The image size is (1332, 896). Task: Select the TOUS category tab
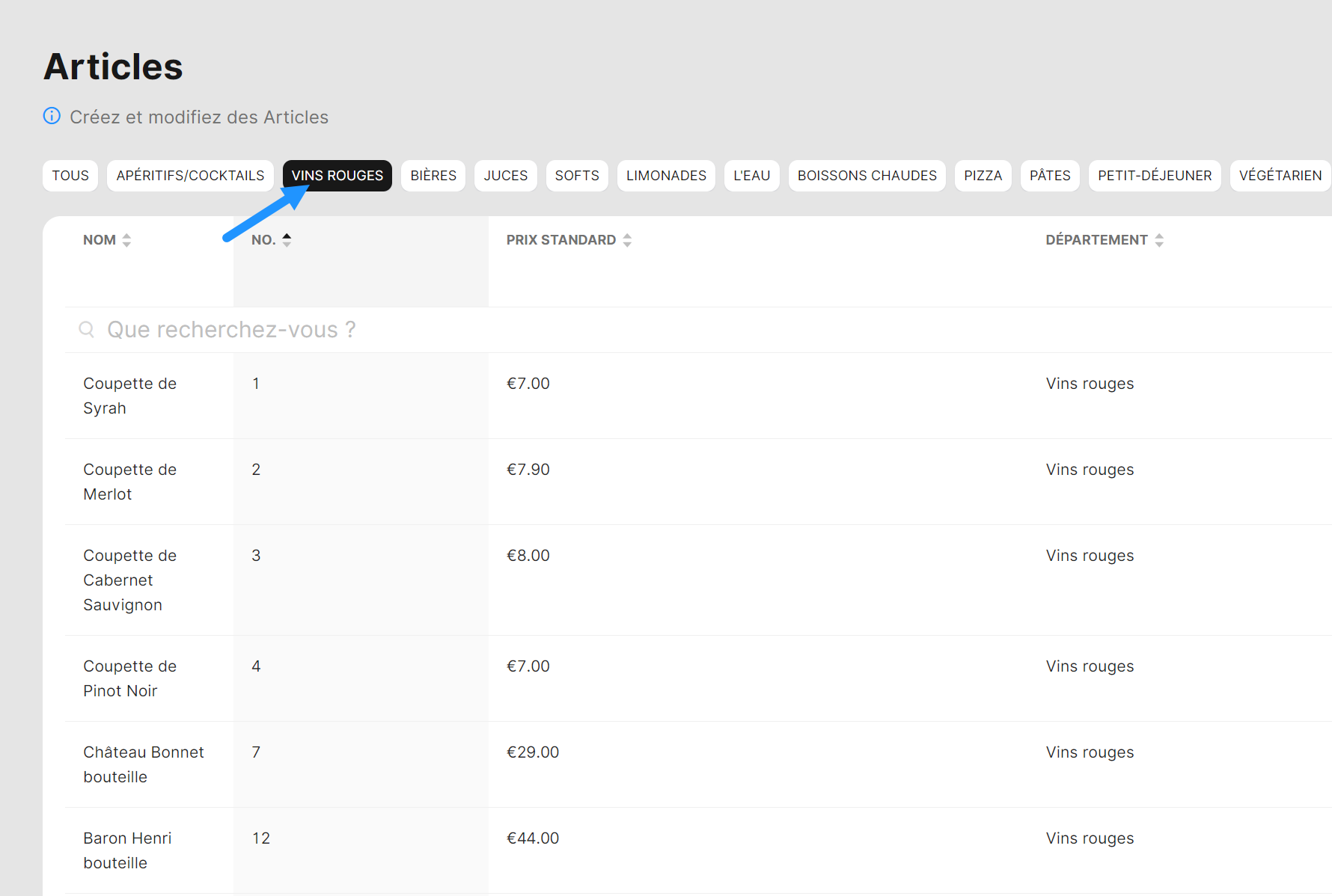(x=70, y=176)
